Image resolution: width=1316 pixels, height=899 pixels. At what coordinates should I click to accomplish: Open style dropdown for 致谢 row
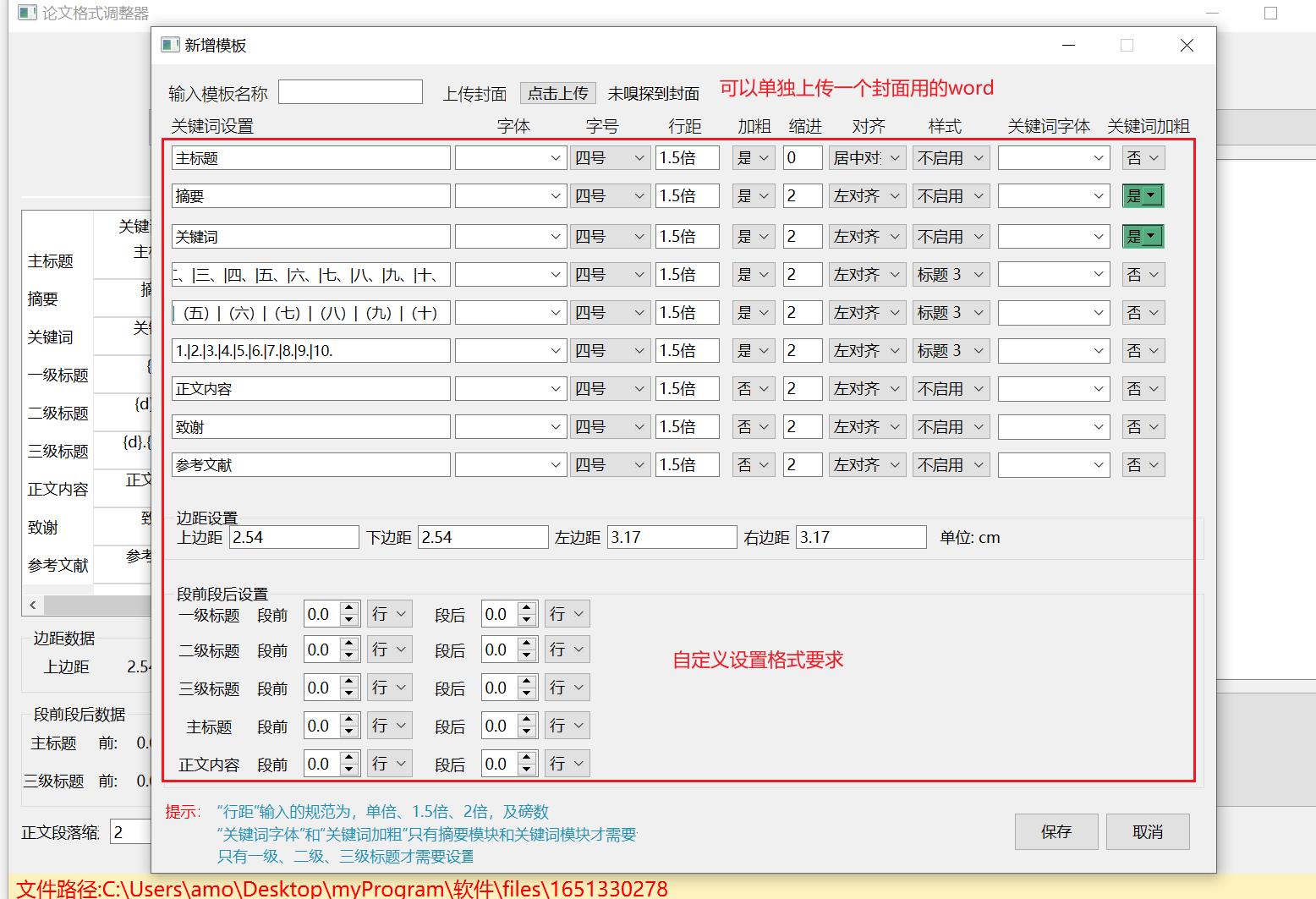click(x=951, y=427)
